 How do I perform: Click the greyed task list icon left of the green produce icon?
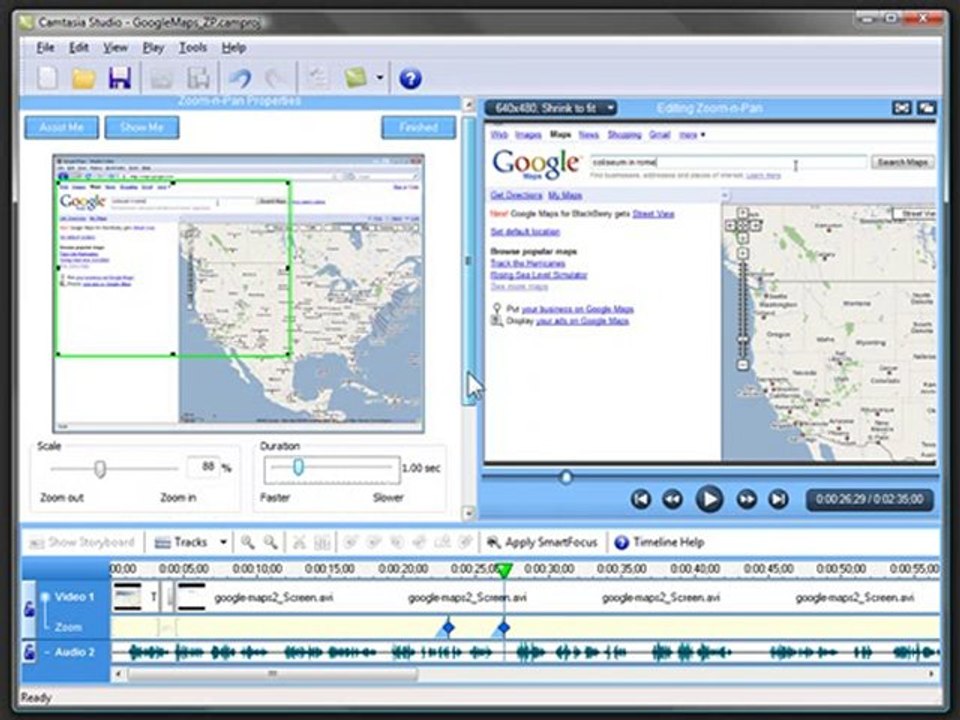[317, 78]
